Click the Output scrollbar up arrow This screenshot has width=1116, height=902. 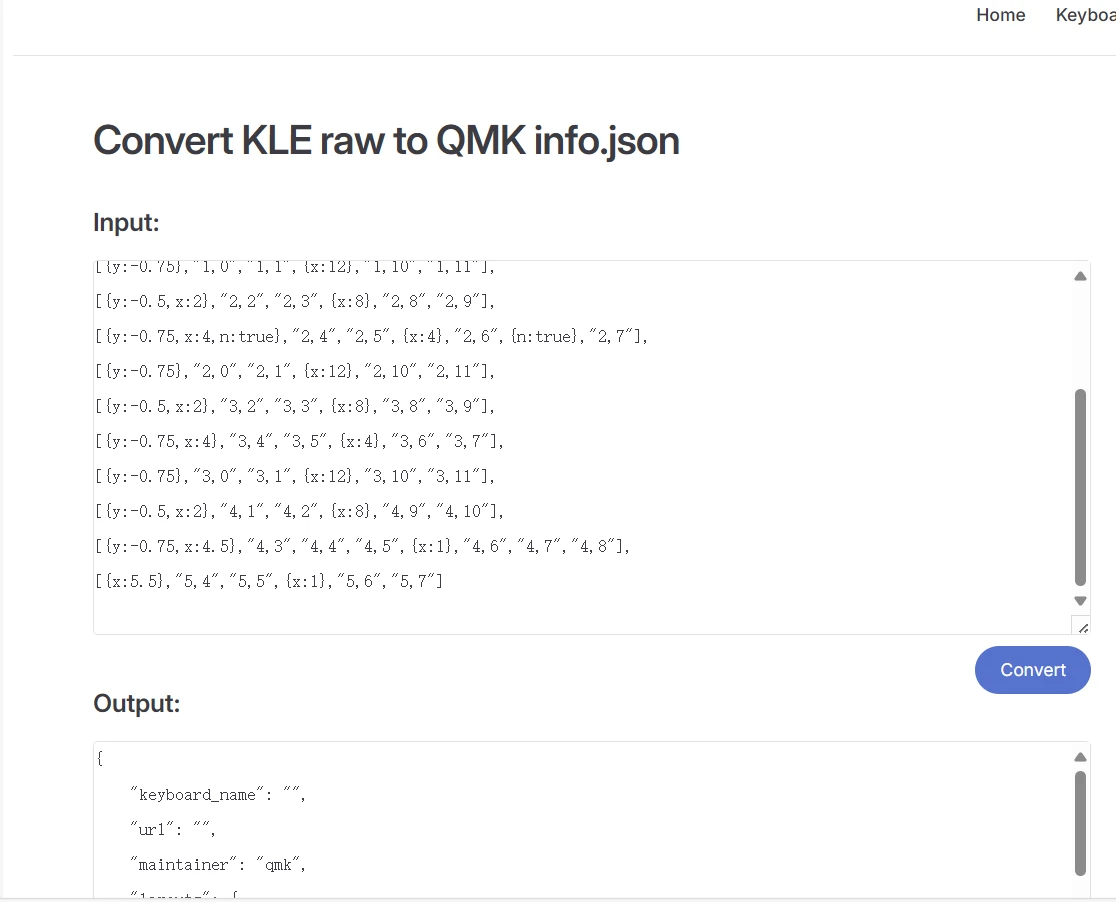pos(1080,757)
